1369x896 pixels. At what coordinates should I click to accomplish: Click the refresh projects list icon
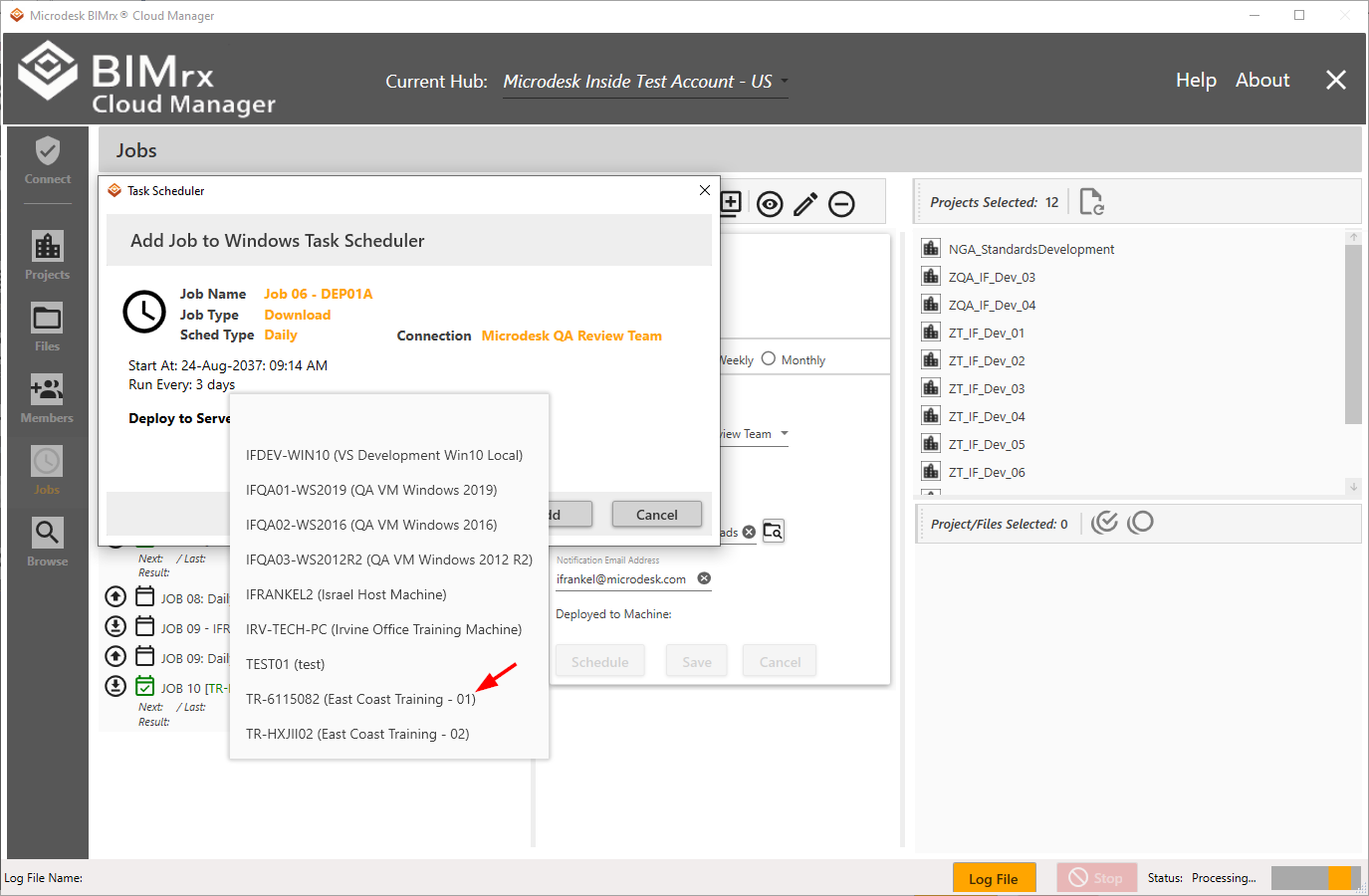click(x=1091, y=202)
